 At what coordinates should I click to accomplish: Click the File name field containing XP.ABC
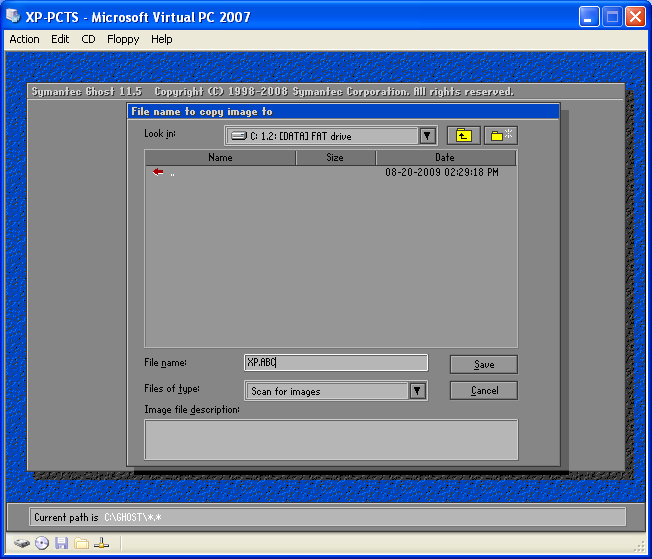pos(336,363)
